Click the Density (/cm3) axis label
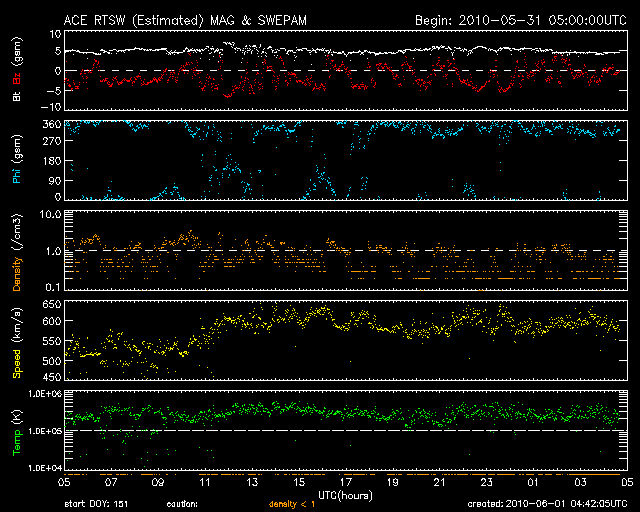The image size is (640, 512). (x=16, y=251)
